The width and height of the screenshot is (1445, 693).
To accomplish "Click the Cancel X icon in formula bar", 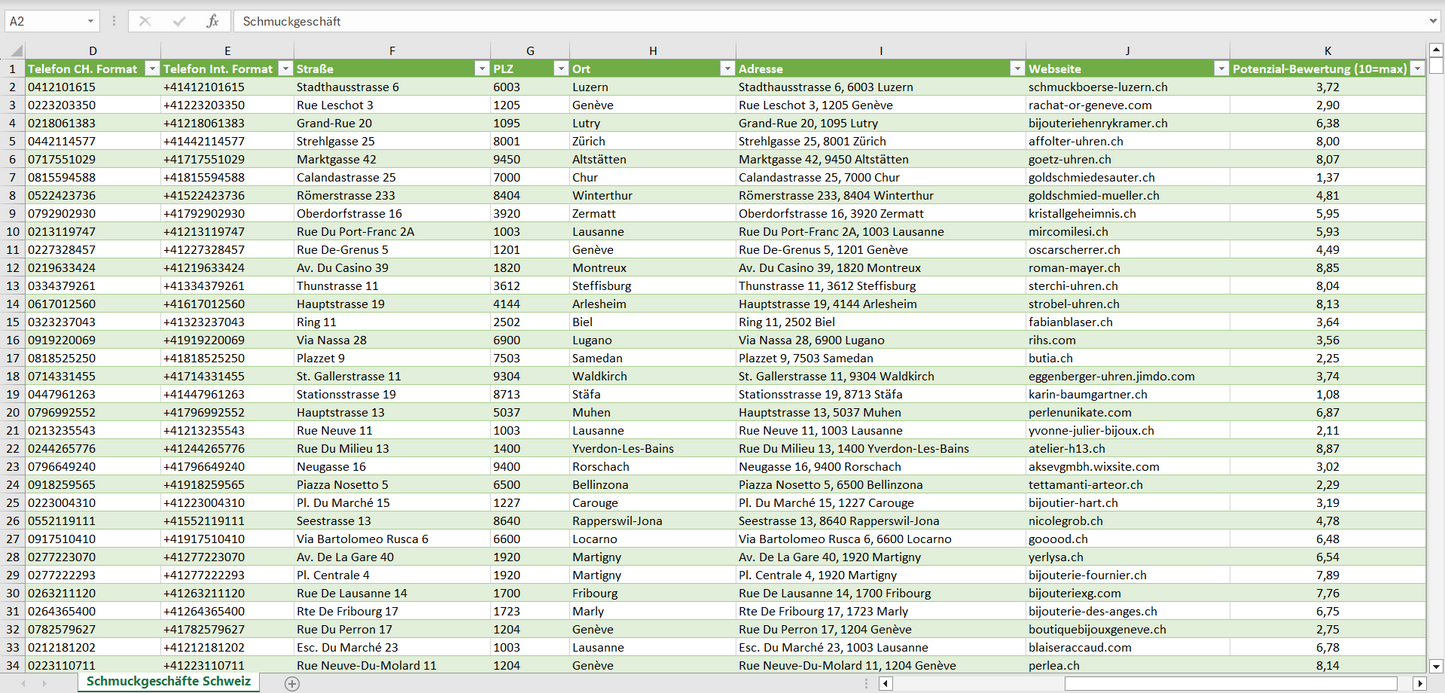I will coord(145,21).
